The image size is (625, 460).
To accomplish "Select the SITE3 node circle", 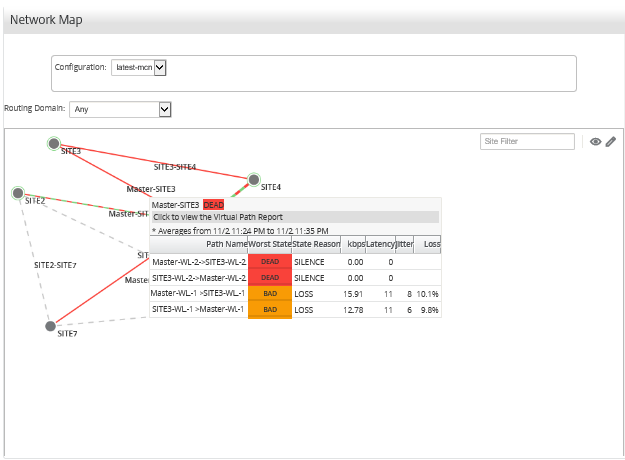I will [54, 143].
